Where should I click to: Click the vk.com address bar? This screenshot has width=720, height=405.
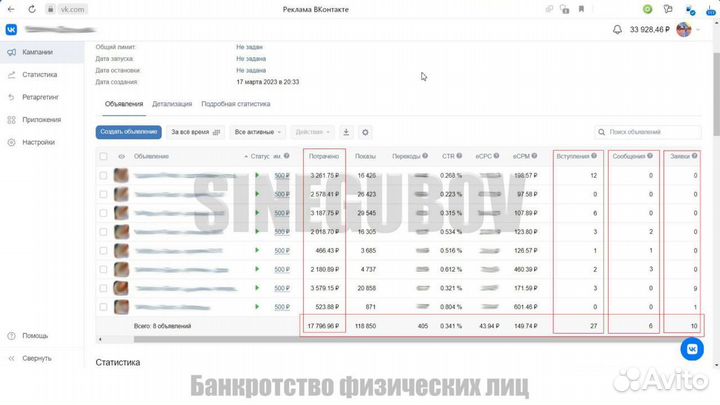73,9
